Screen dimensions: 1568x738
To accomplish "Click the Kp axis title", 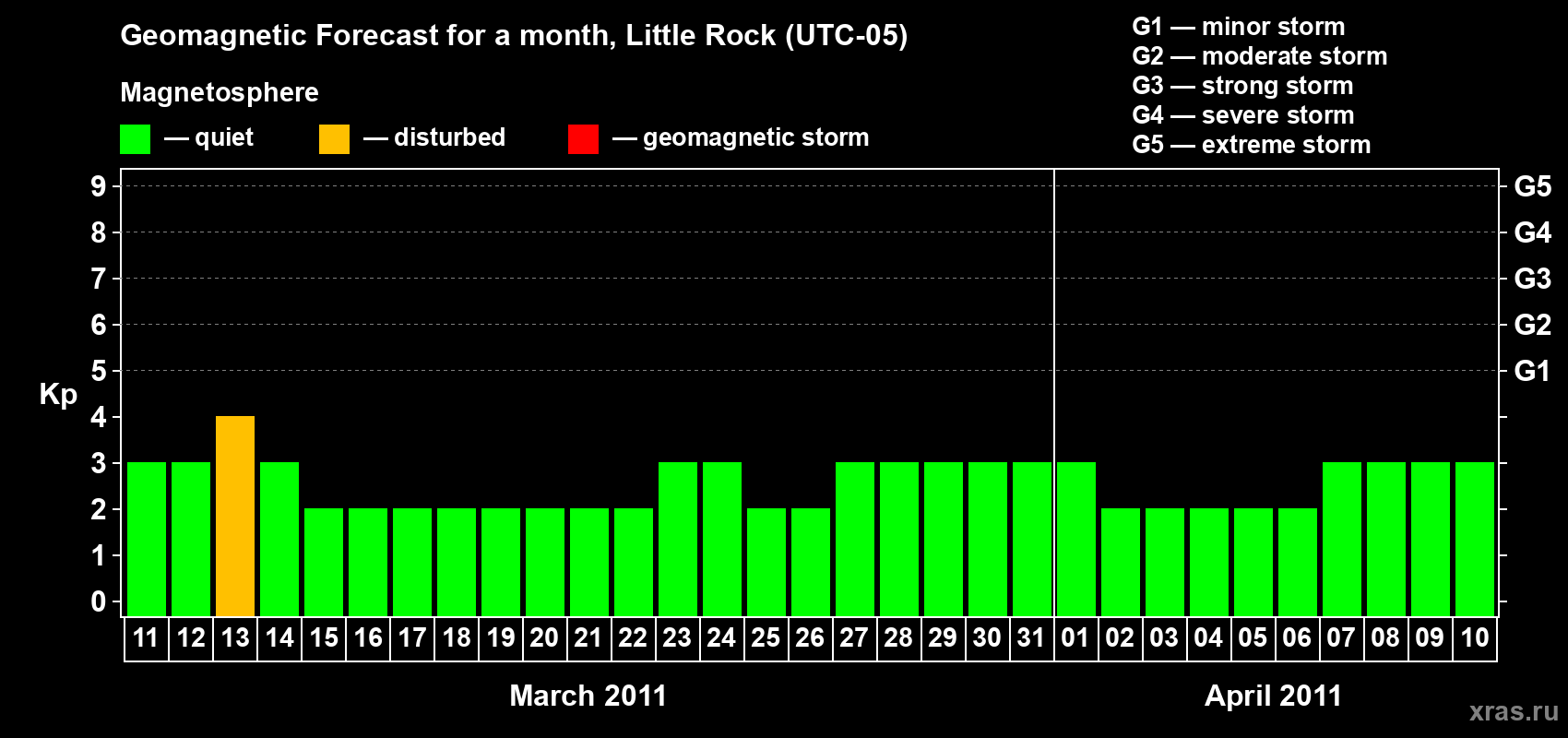I will click(x=58, y=394).
